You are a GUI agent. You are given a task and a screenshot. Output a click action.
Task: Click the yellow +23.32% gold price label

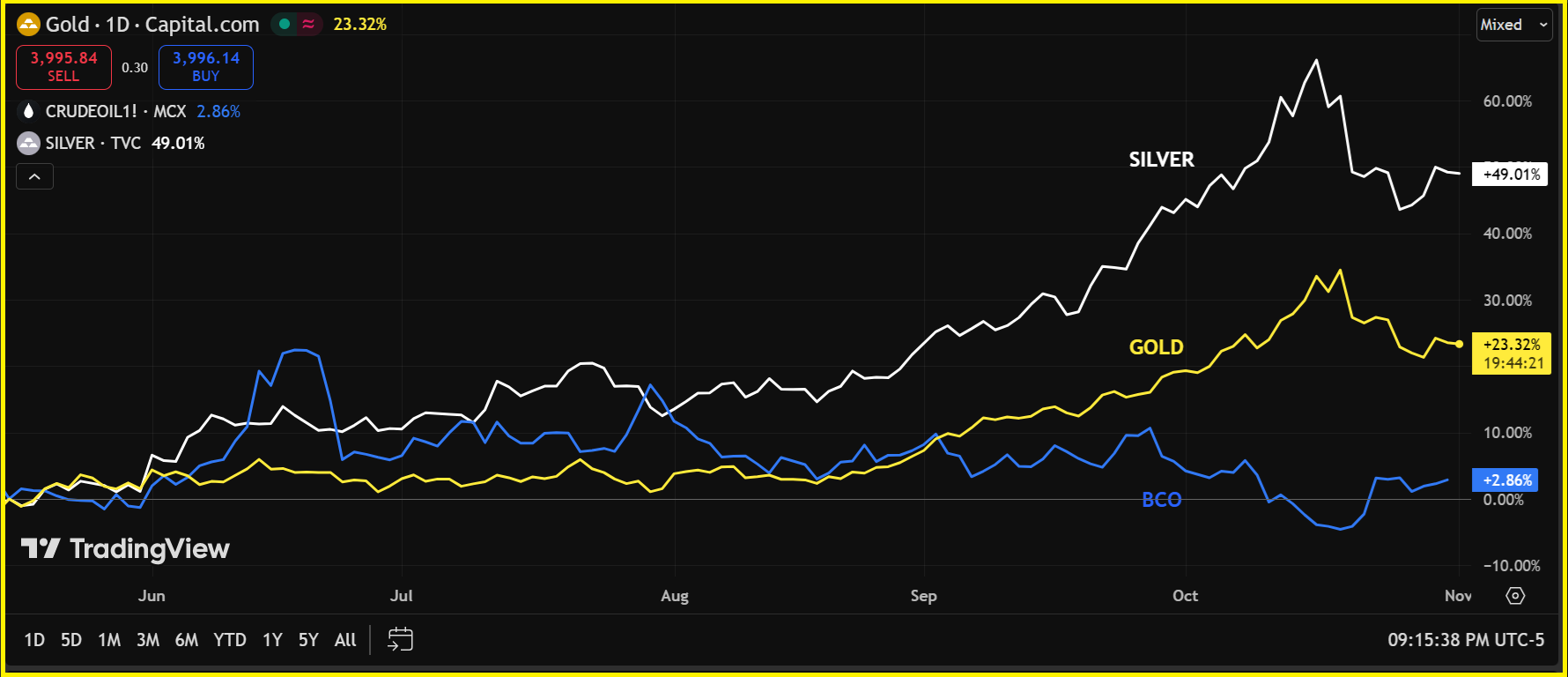click(1511, 353)
